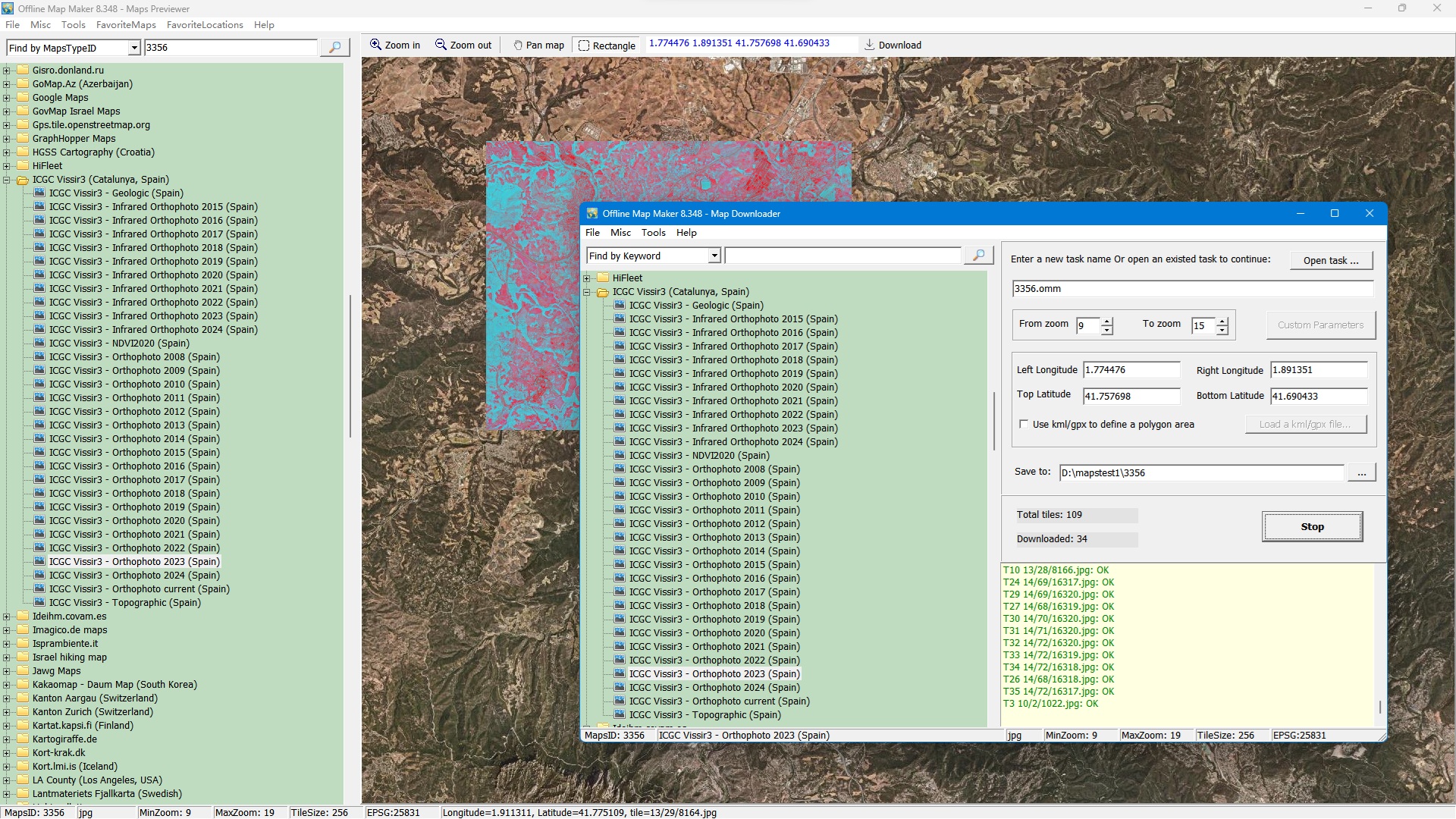Click the Download arrow icon in toolbar
This screenshot has width=1456, height=819.
pos(869,45)
